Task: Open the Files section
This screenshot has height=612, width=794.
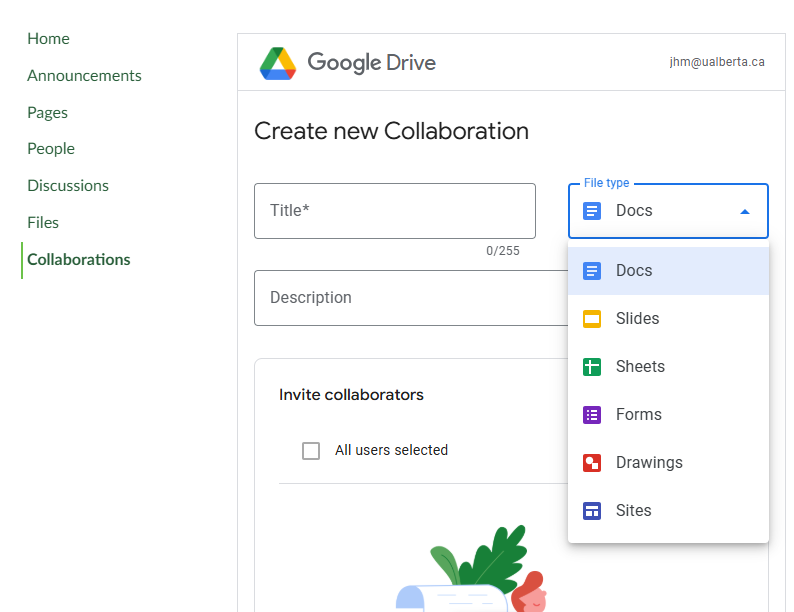Action: pos(43,223)
